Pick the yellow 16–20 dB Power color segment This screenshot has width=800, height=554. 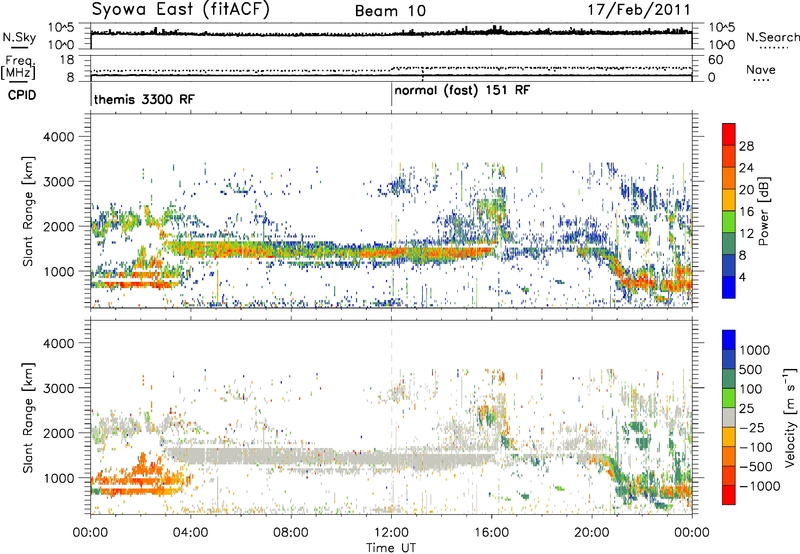pyautogui.click(x=729, y=200)
